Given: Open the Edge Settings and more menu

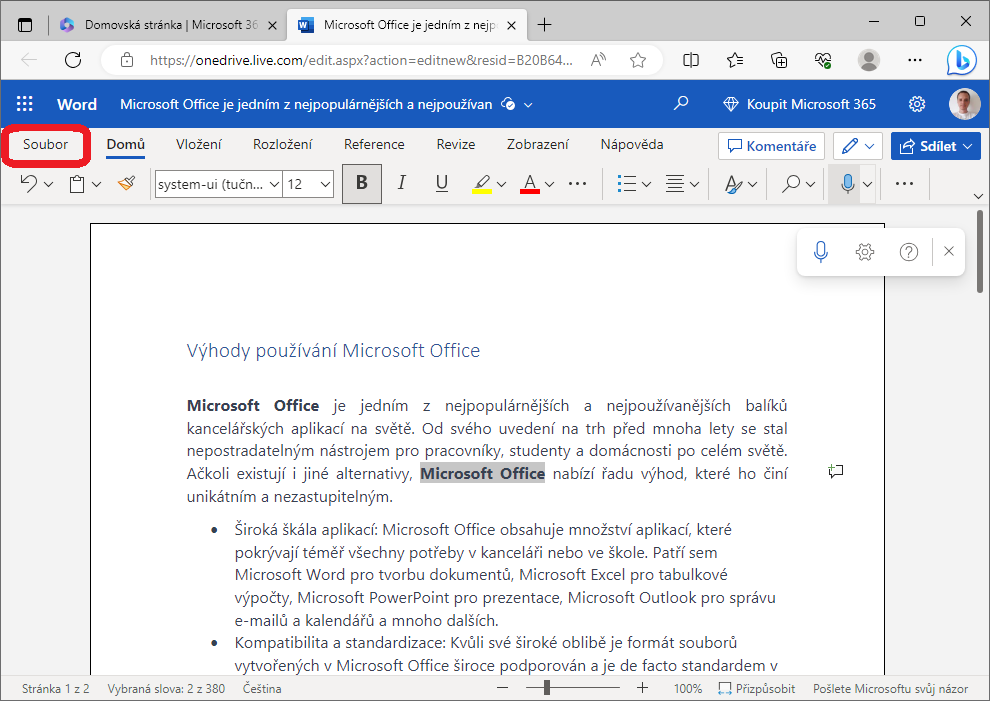Looking at the screenshot, I should click(914, 60).
